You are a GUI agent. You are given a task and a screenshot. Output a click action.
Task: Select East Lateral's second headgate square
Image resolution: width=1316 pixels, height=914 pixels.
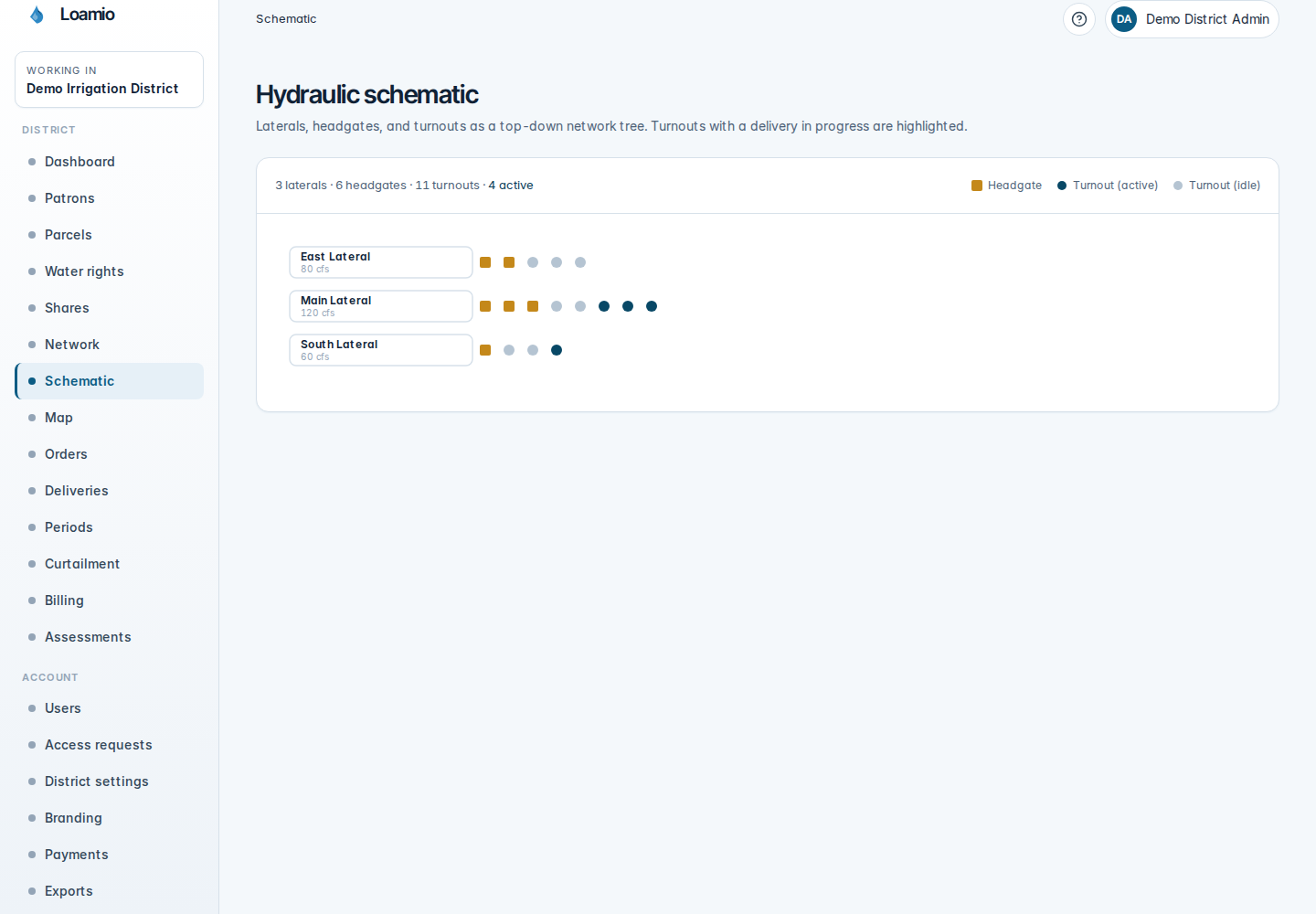509,262
